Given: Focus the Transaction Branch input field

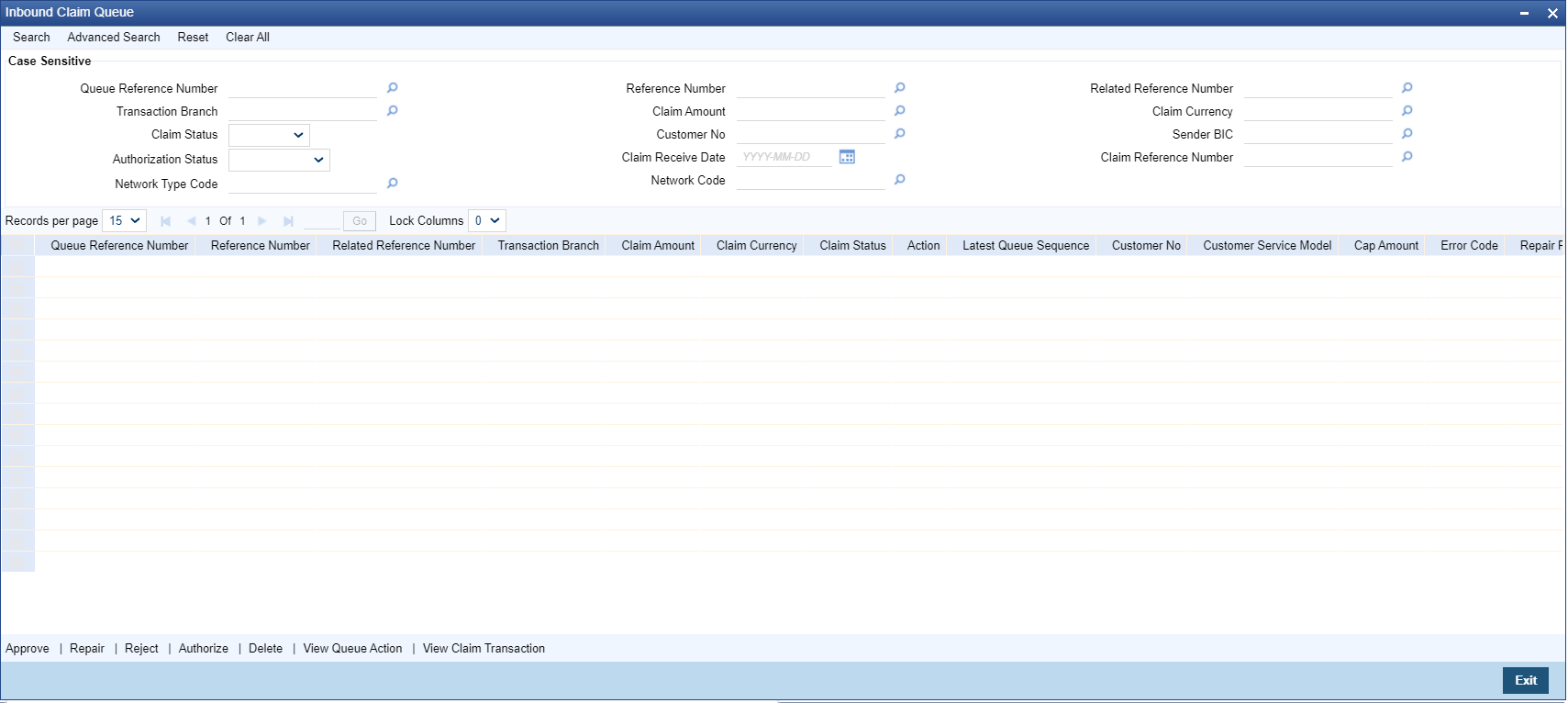Looking at the screenshot, I should coord(303,112).
